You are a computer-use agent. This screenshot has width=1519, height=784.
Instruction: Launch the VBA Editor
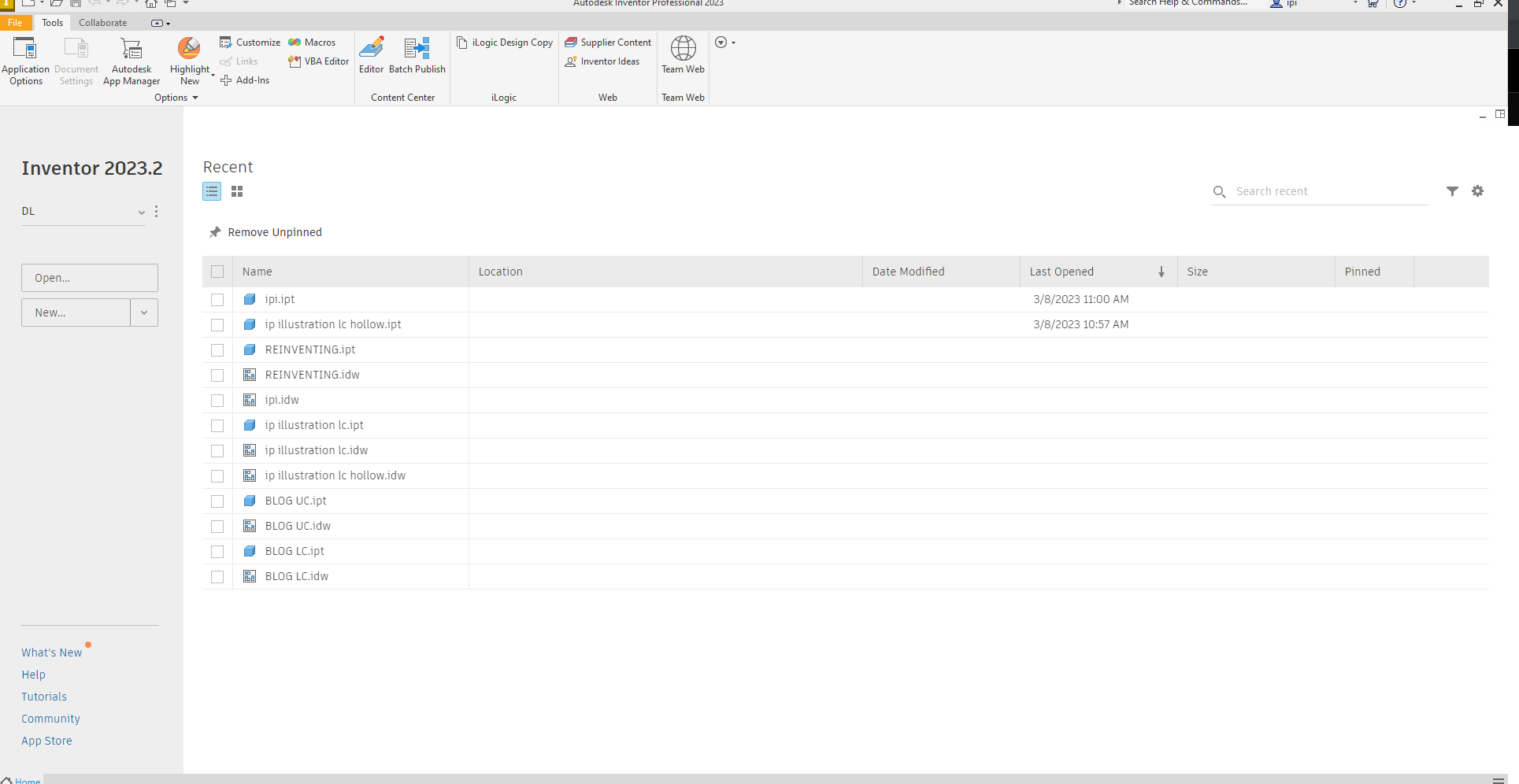click(318, 61)
